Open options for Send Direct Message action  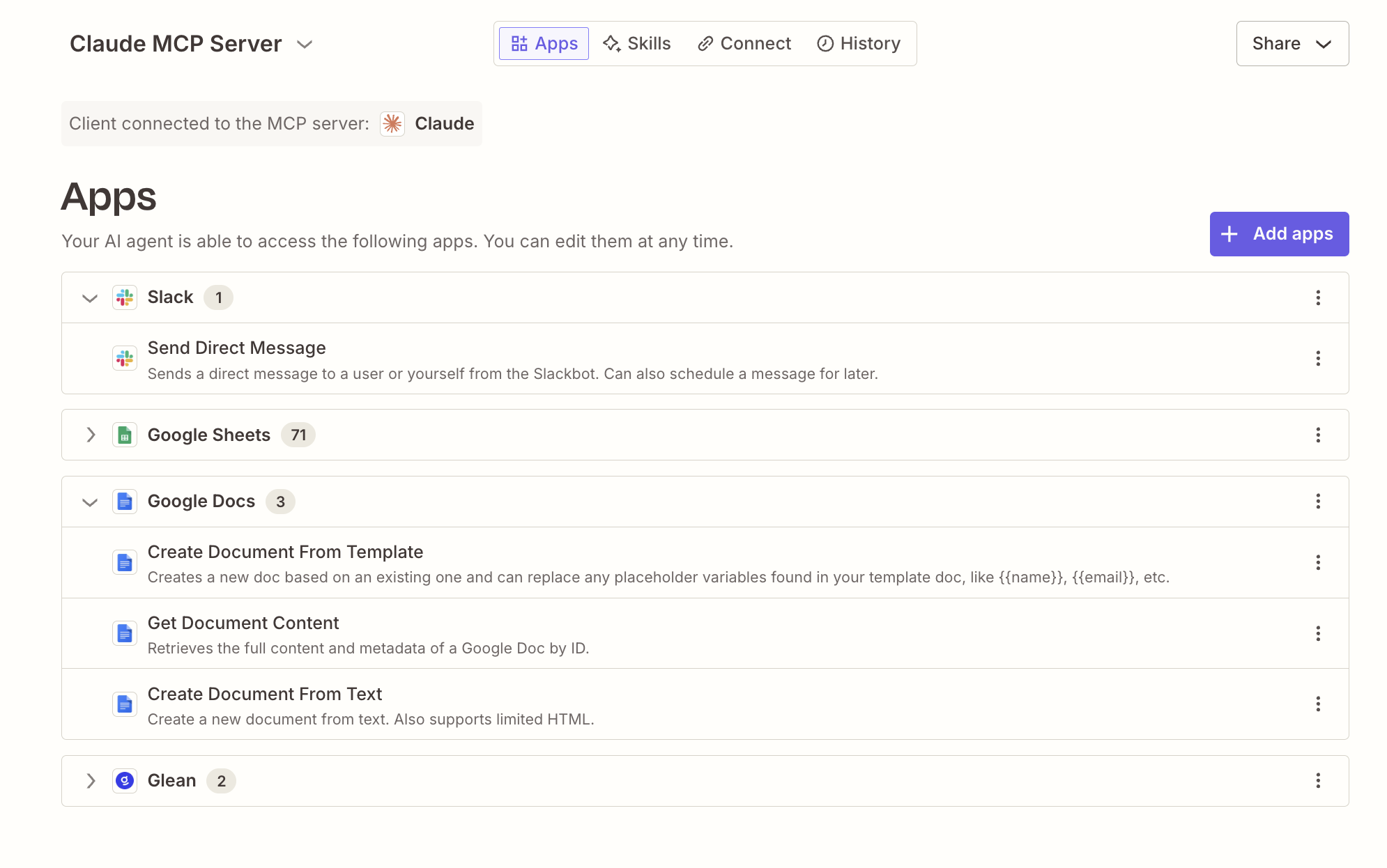coord(1317,358)
